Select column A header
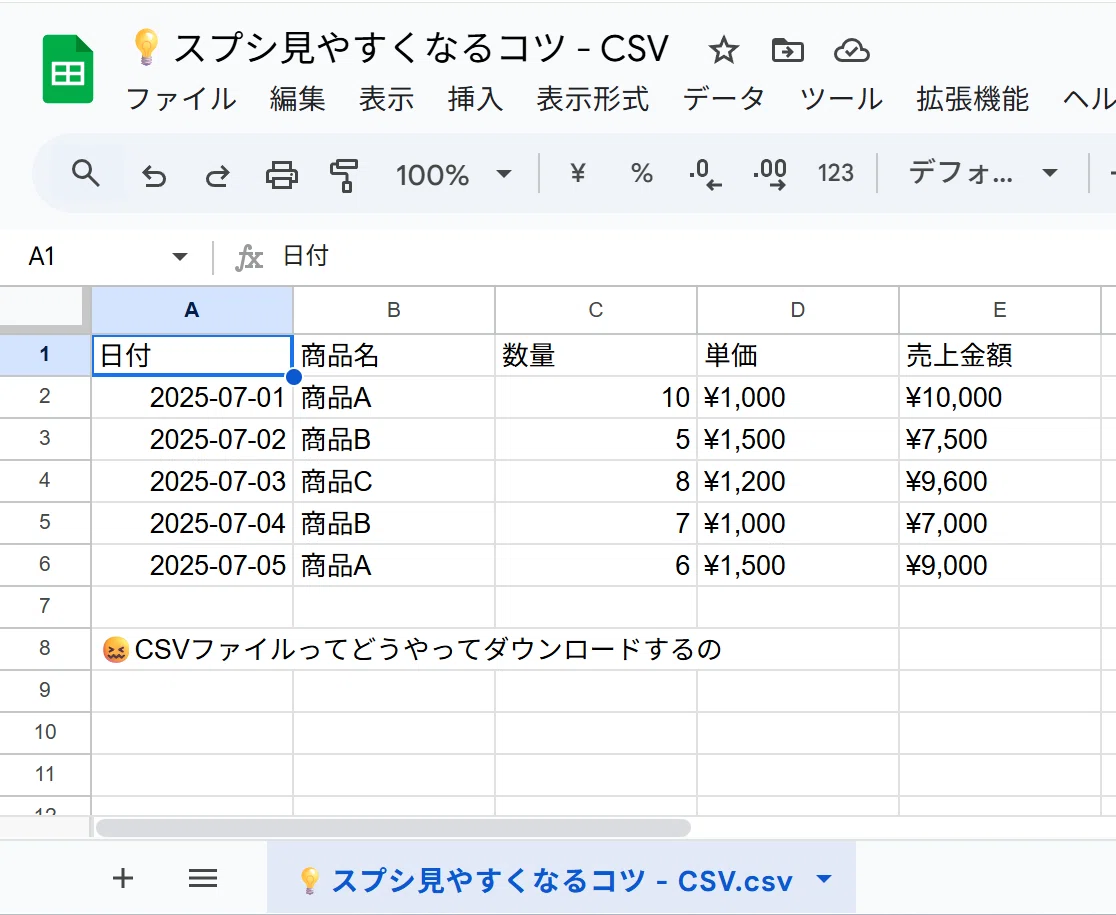 192,310
